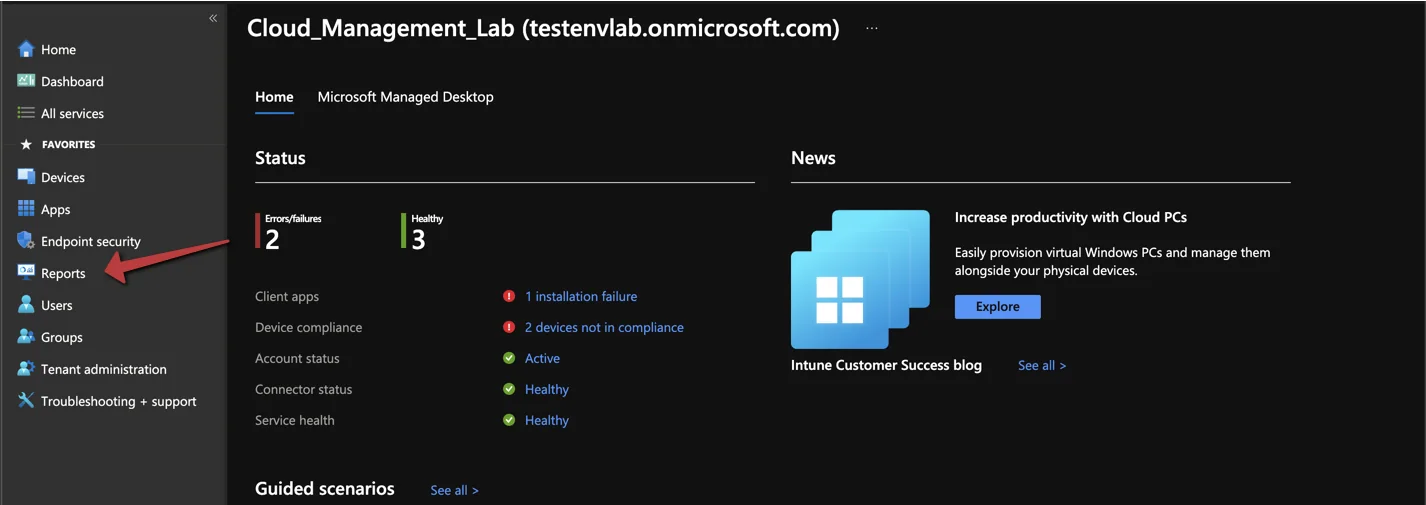Image resolution: width=1426 pixels, height=505 pixels.
Task: Click the Dashboard chart icon
Action: (26, 81)
